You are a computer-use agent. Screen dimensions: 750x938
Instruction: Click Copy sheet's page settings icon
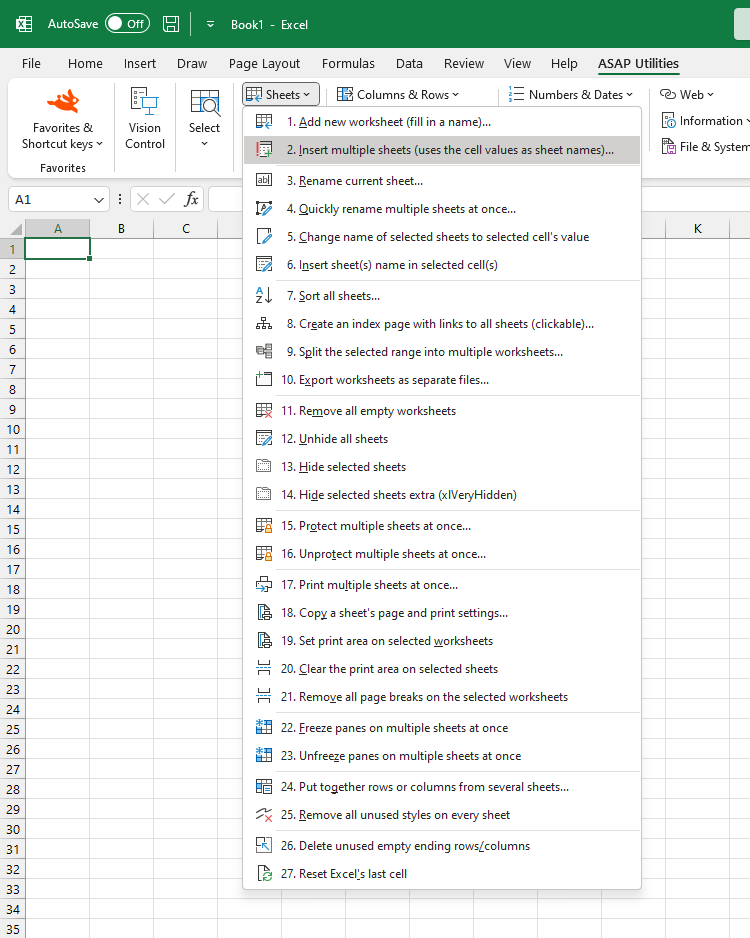coord(264,613)
